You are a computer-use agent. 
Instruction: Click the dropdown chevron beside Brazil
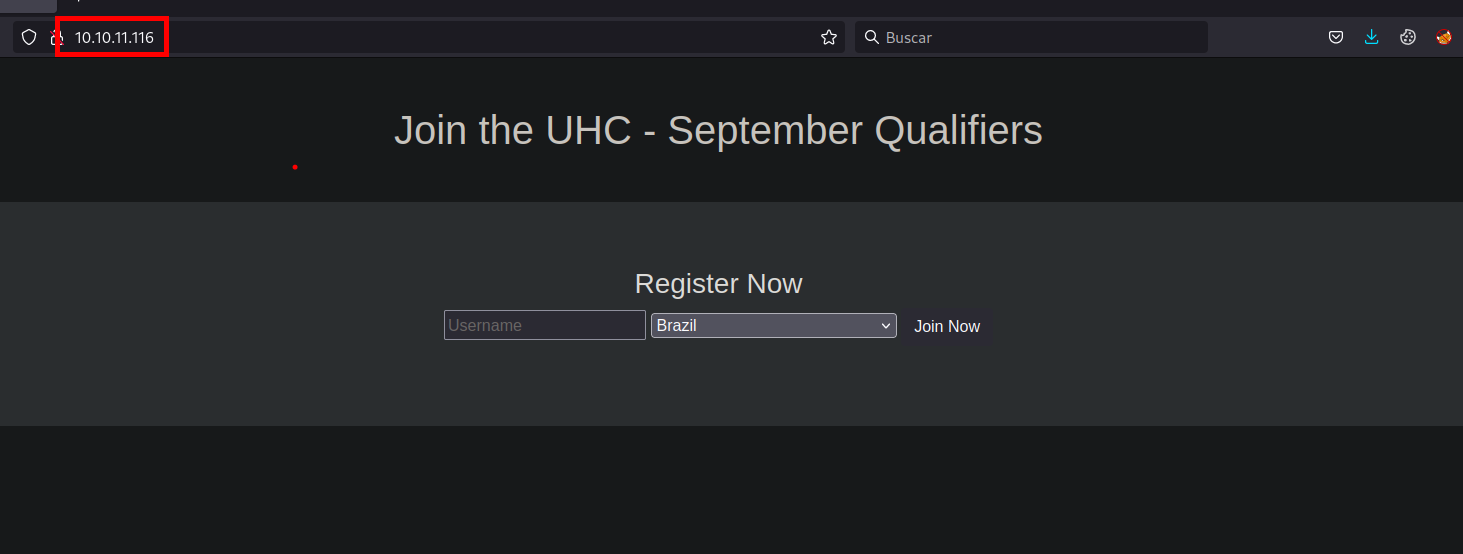[886, 326]
